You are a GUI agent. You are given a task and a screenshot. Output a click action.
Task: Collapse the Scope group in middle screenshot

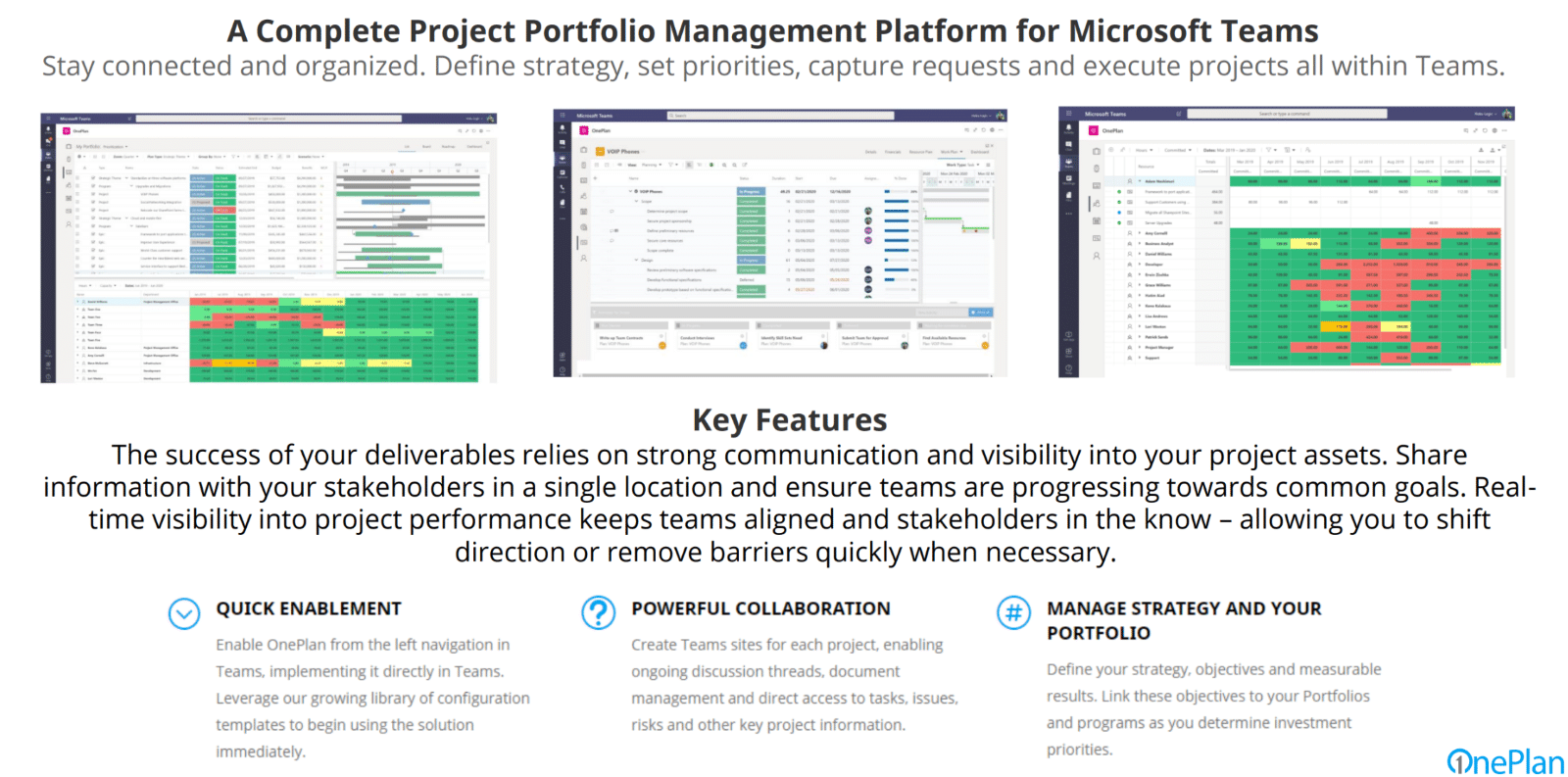point(636,201)
